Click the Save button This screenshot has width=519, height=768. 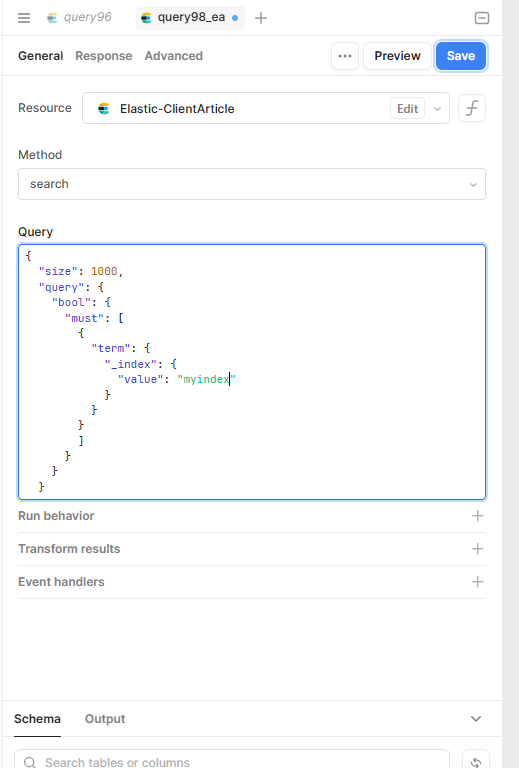tap(461, 56)
